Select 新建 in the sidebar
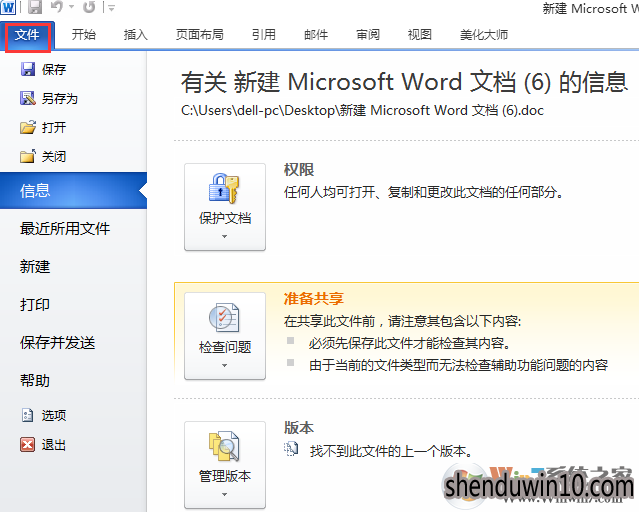This screenshot has height=512, width=639. (35, 267)
